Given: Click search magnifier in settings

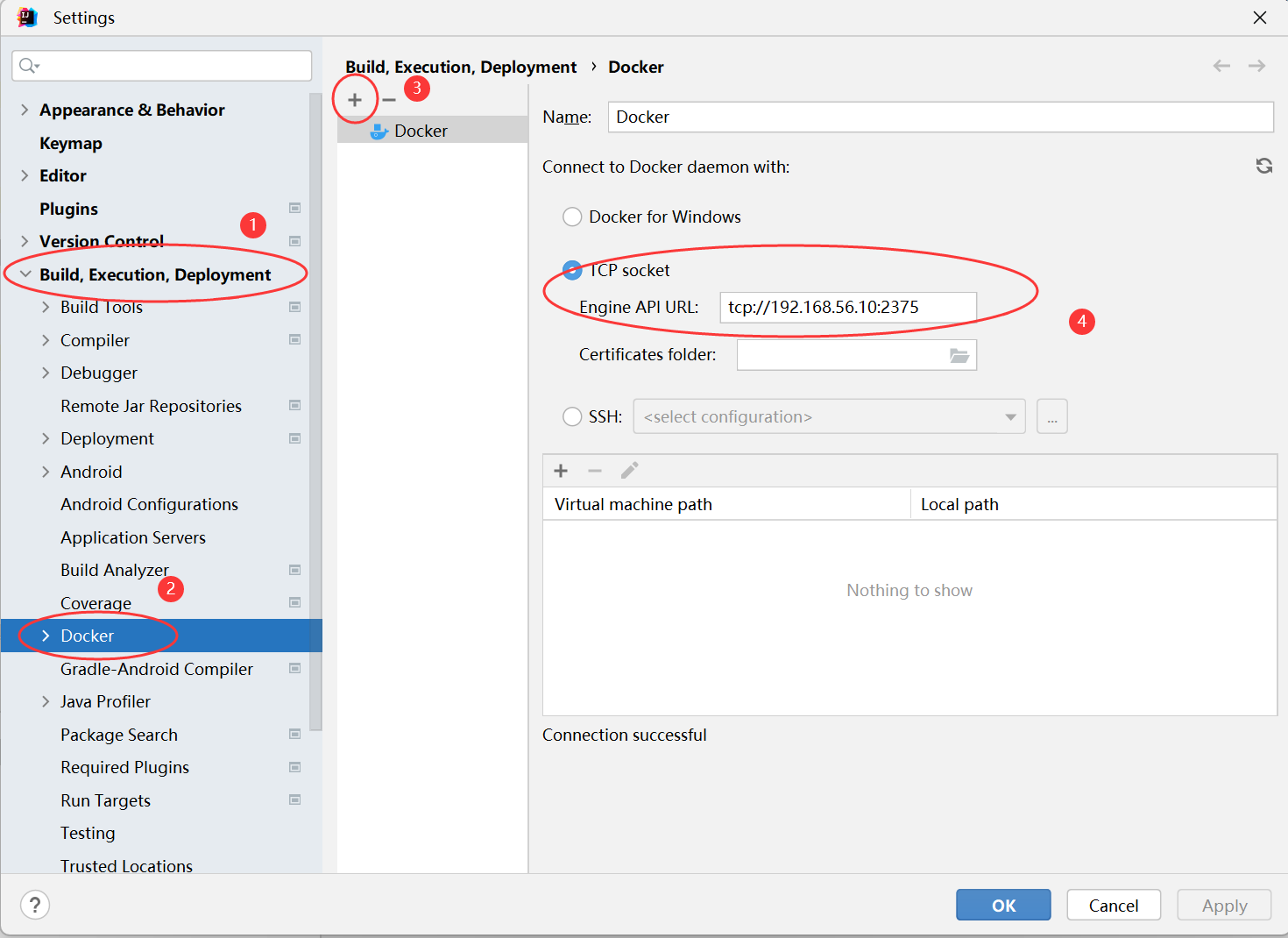Looking at the screenshot, I should point(28,66).
